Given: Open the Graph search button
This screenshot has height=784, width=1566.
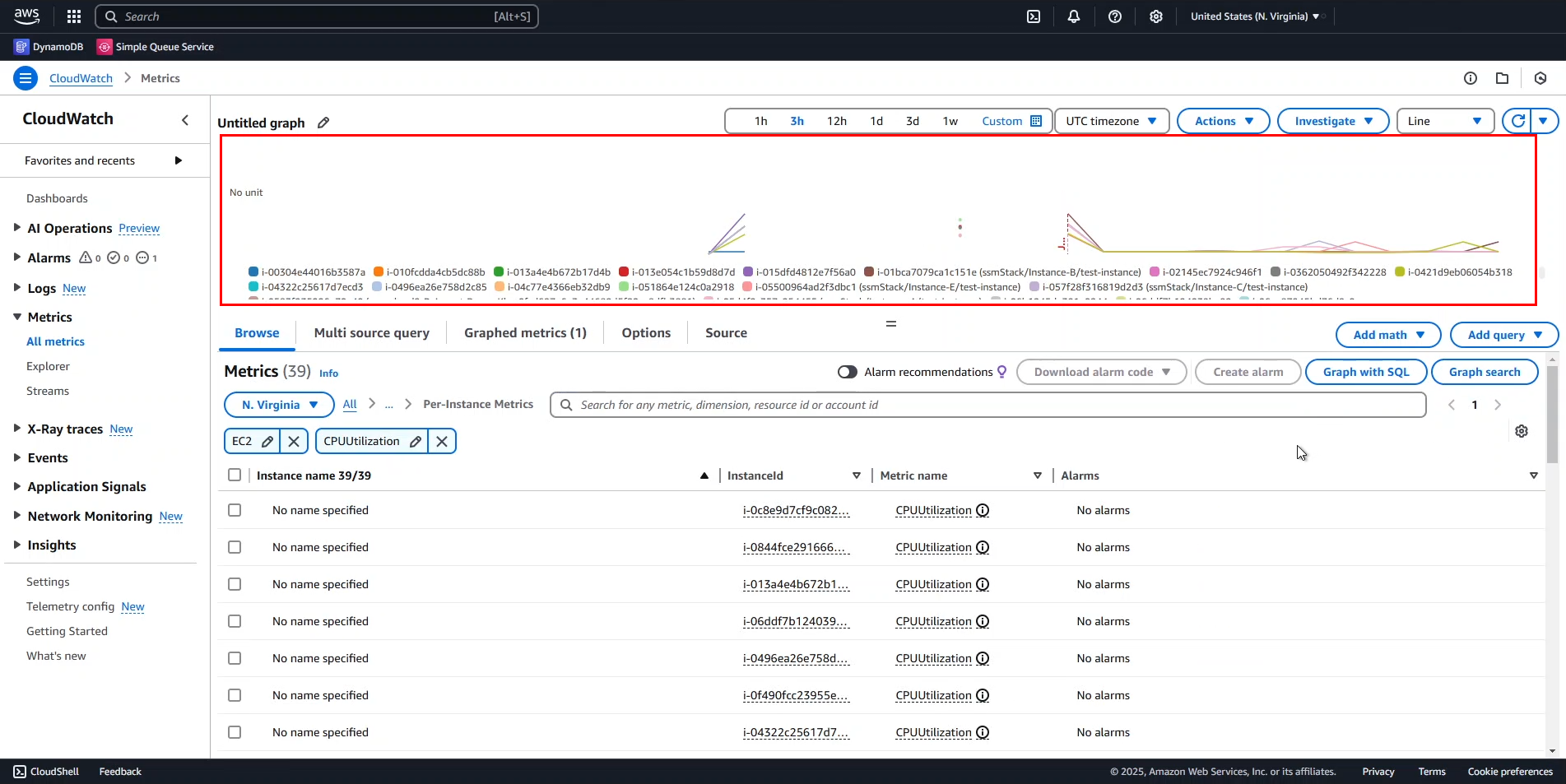Looking at the screenshot, I should [x=1485, y=372].
